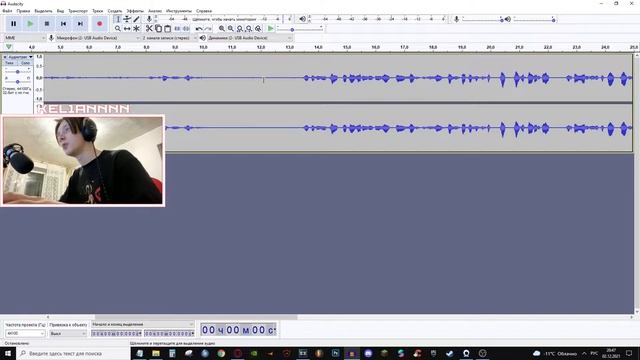Adjust the track pan slider
This screenshot has width=640, height=360.
18,82
